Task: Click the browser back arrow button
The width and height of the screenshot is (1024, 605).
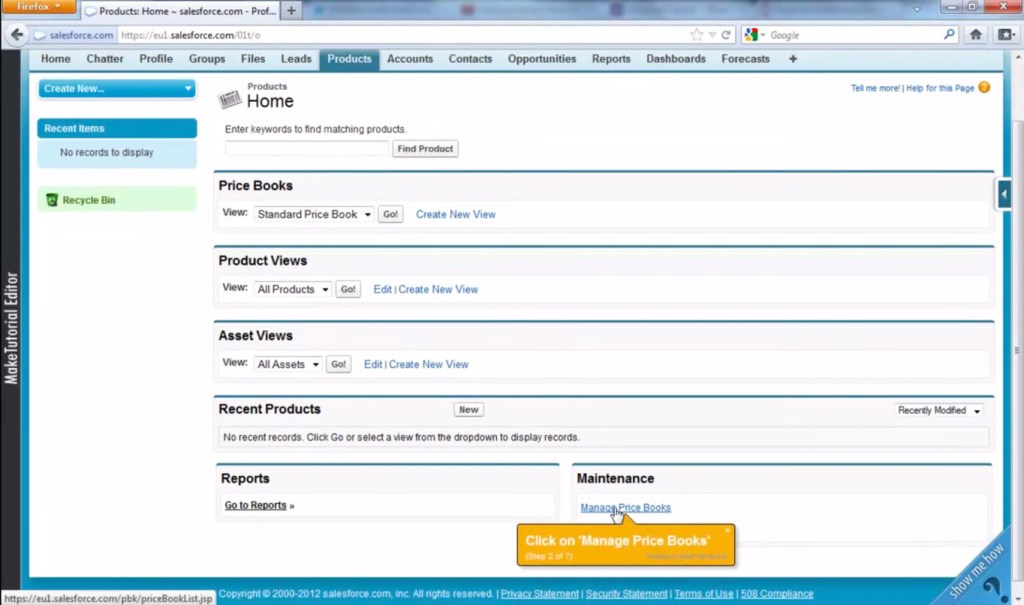Action: 17,35
